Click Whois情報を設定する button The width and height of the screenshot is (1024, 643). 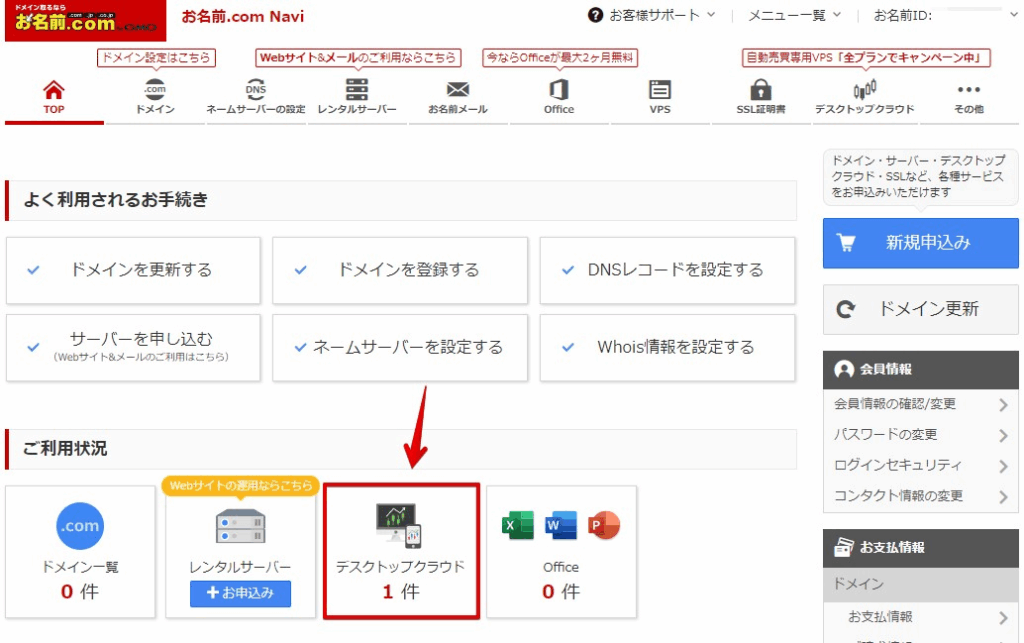coord(667,347)
